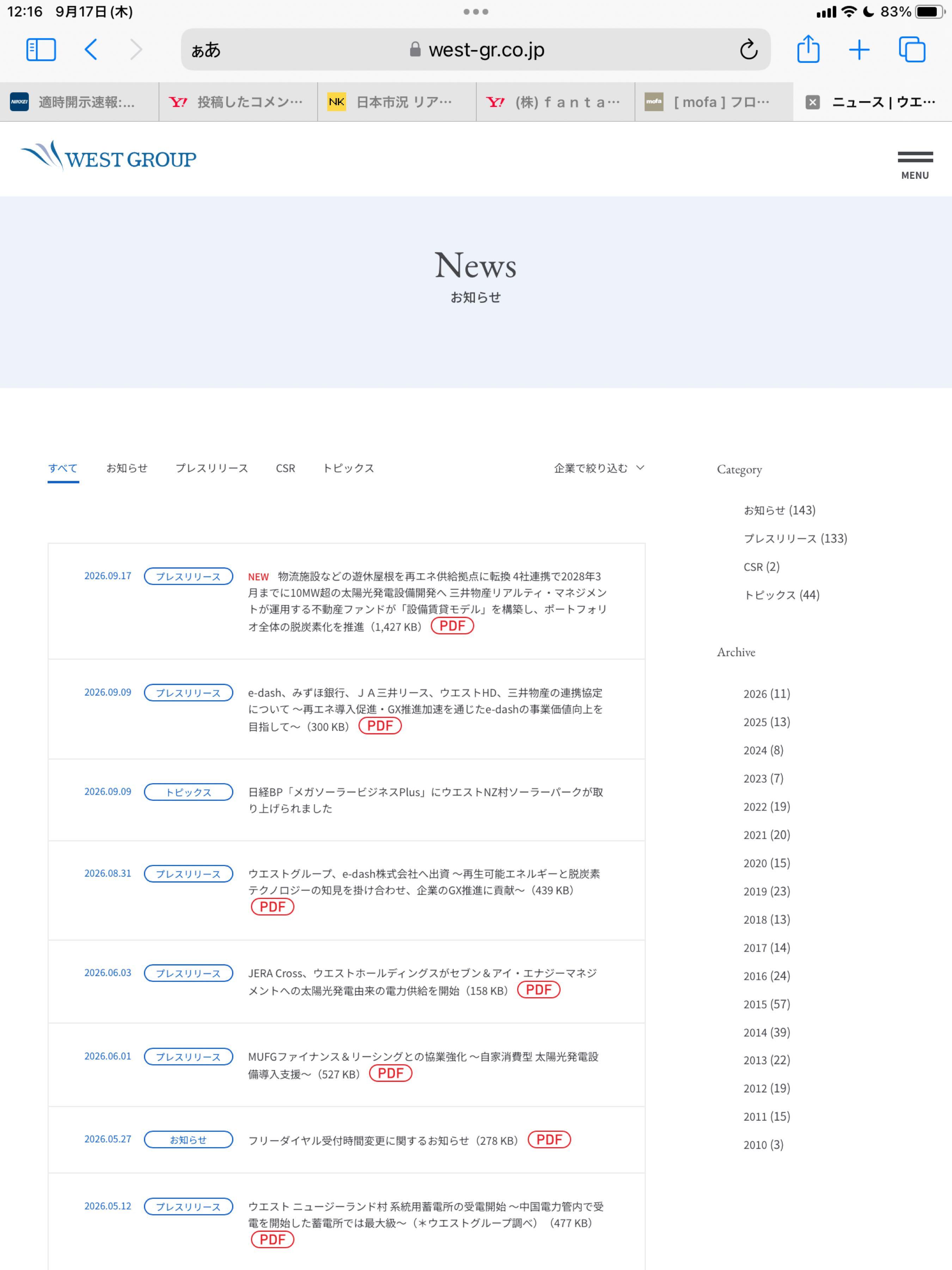Show the Safari sidebar
The image size is (952, 1270).
tap(41, 49)
